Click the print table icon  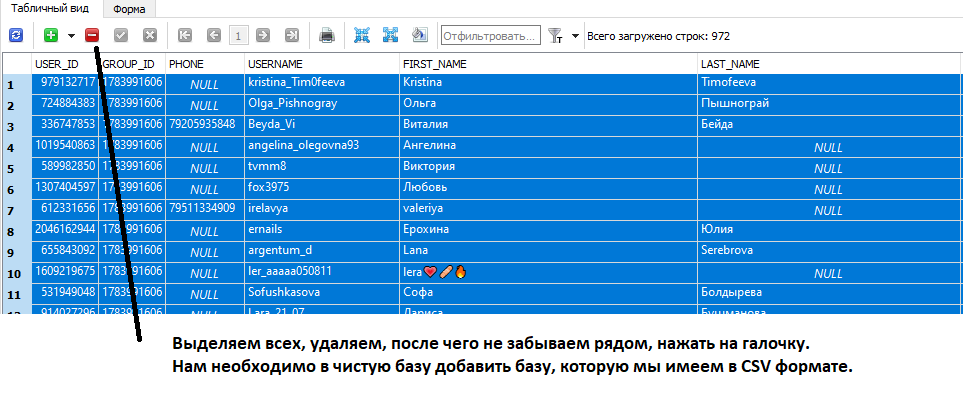(x=326, y=35)
